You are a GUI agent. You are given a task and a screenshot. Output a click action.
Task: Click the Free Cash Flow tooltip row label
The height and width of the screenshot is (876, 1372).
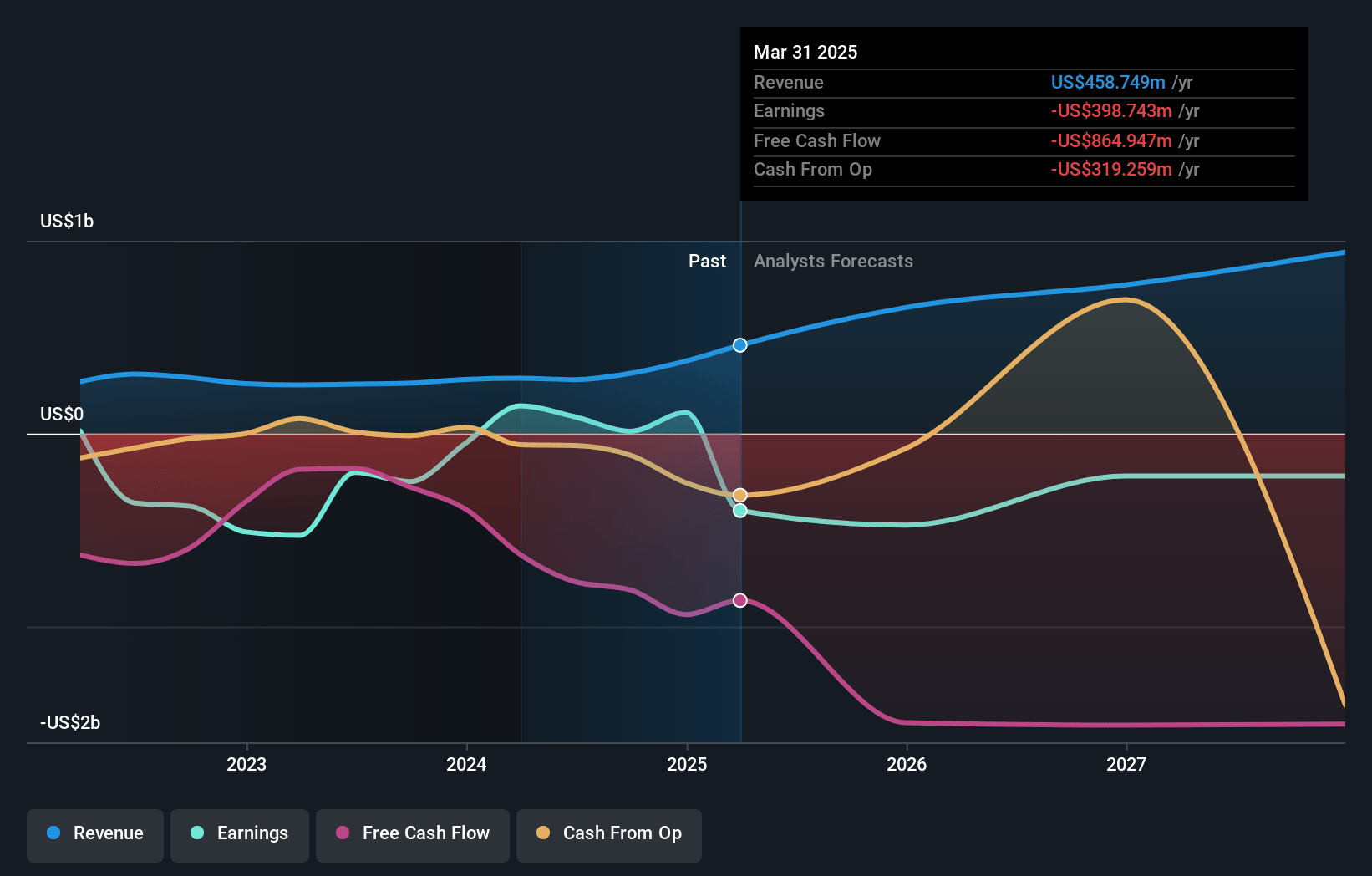[817, 141]
